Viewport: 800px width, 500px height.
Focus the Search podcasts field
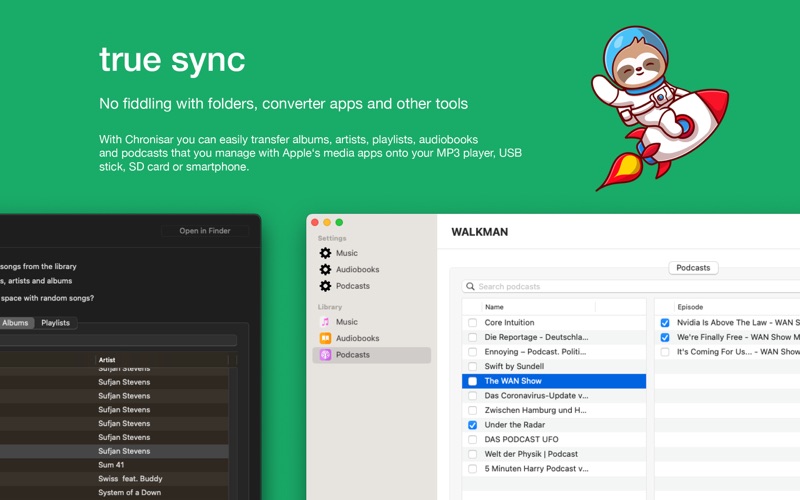(631, 287)
